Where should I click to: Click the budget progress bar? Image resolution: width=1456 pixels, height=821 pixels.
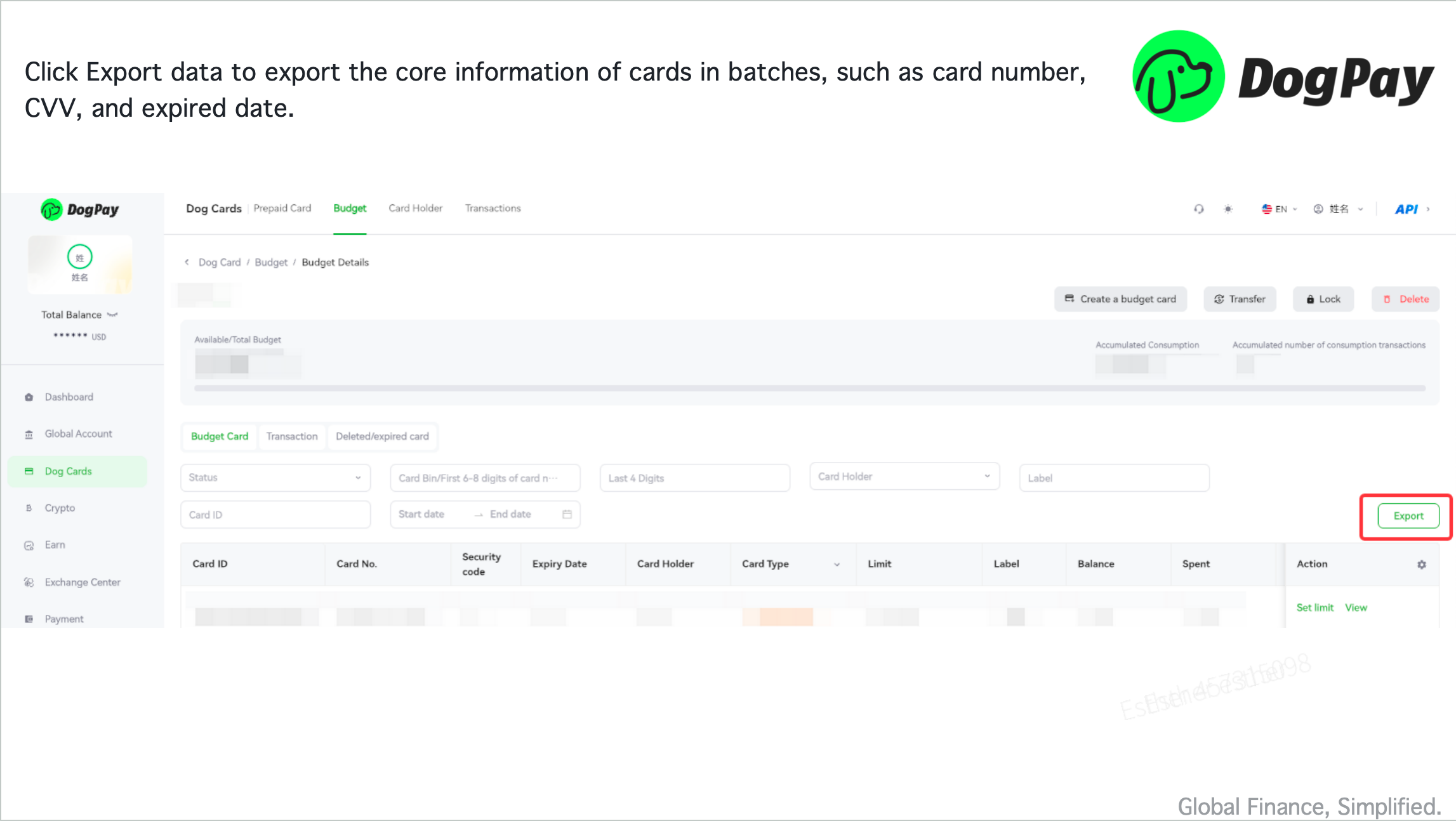pos(810,388)
